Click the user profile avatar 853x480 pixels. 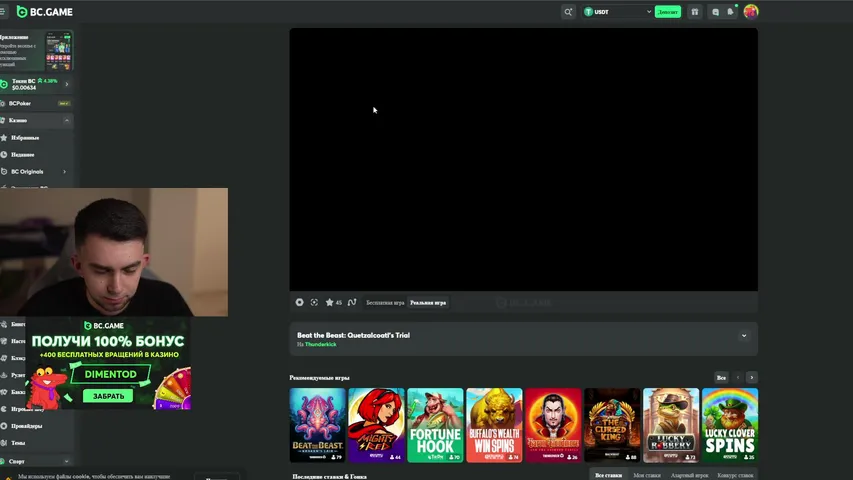[x=751, y=12]
